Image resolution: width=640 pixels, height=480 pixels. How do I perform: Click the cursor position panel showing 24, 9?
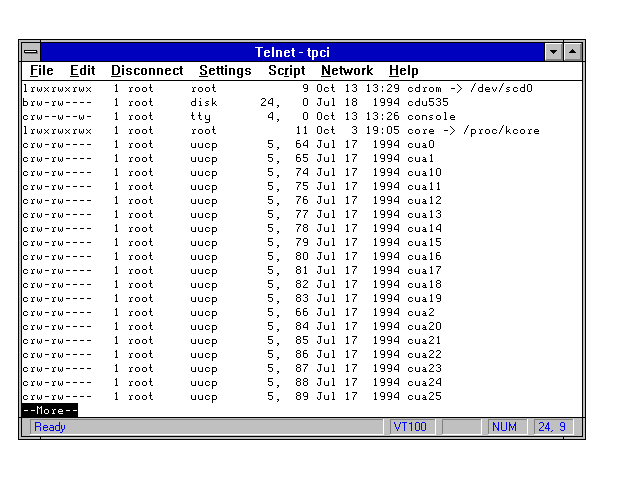pyautogui.click(x=552, y=427)
